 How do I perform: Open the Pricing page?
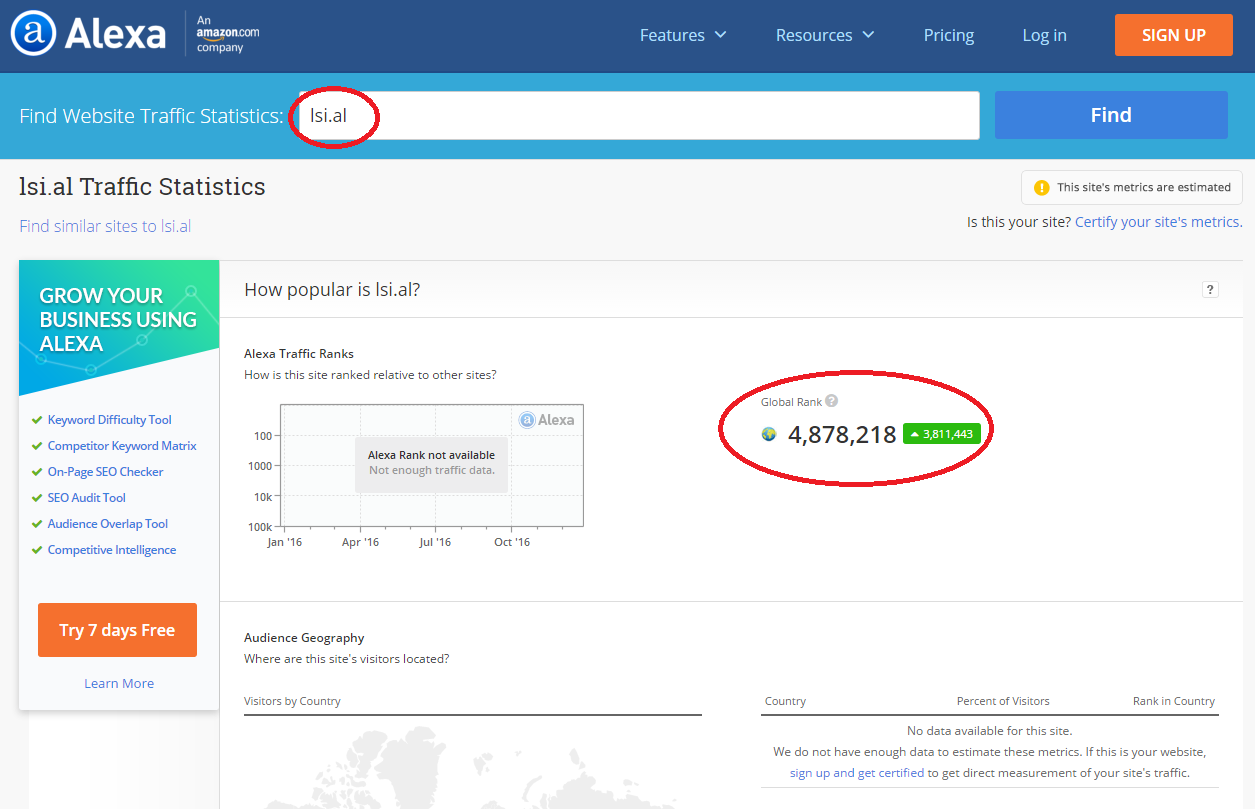point(948,35)
